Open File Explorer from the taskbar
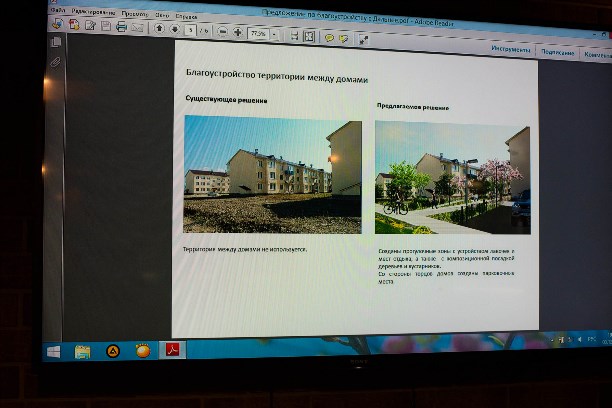This screenshot has width=612, height=408. click(82, 352)
